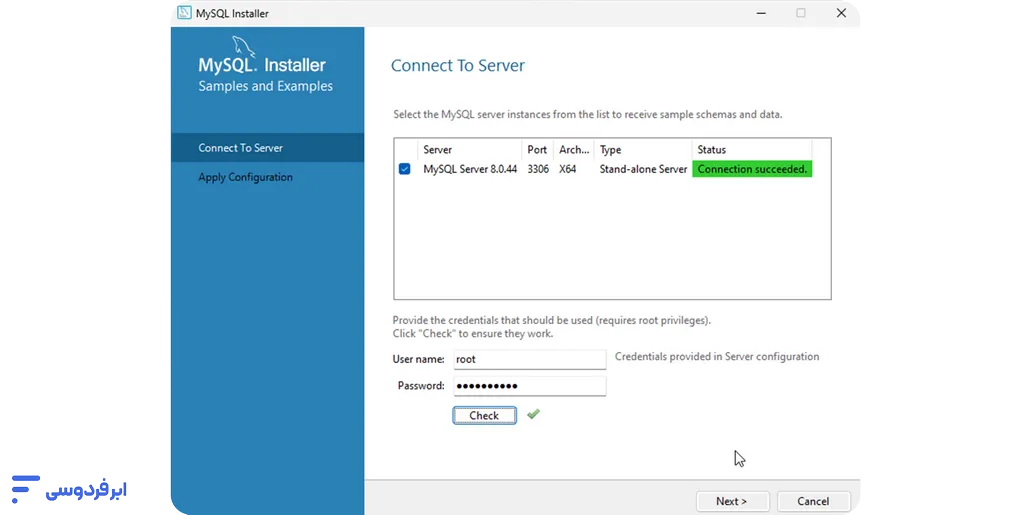Close the MySQL Installer window

click(x=841, y=13)
